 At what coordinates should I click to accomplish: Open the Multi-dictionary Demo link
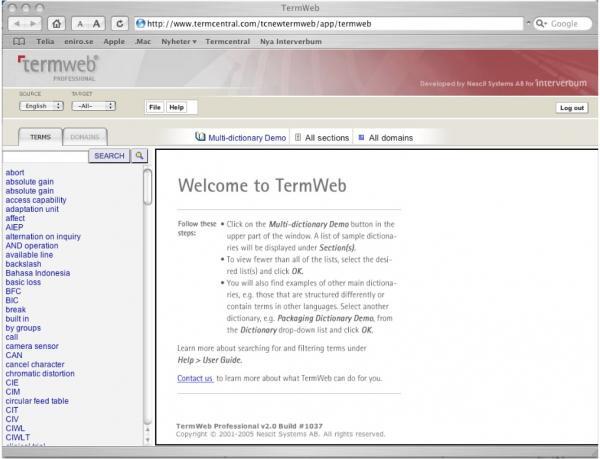coord(247,138)
